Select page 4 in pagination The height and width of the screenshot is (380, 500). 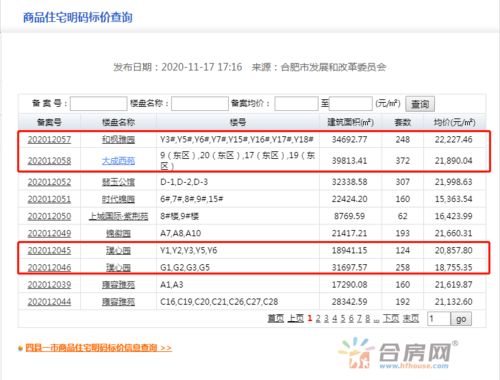click(x=335, y=318)
